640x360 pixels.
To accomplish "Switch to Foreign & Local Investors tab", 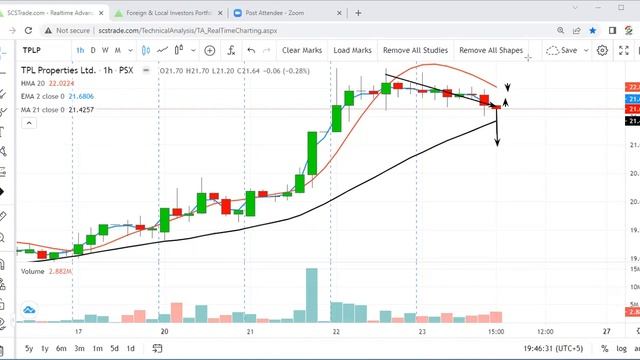I will click(x=169, y=13).
